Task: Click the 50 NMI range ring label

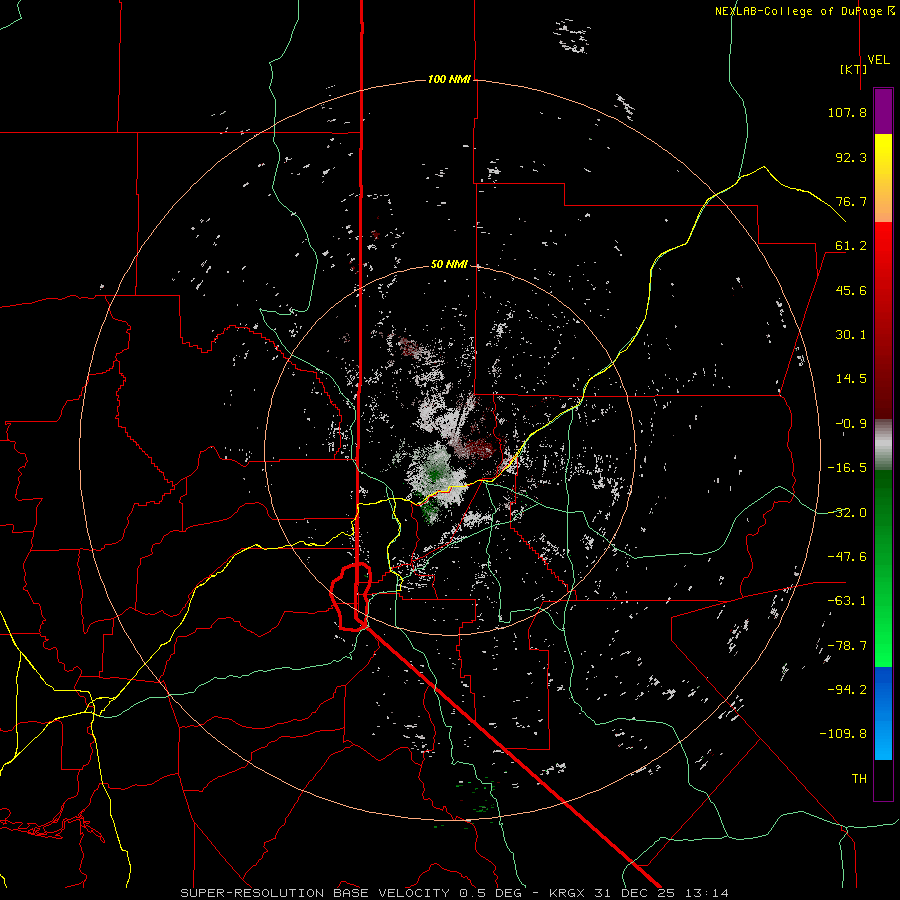Action: pyautogui.click(x=449, y=264)
